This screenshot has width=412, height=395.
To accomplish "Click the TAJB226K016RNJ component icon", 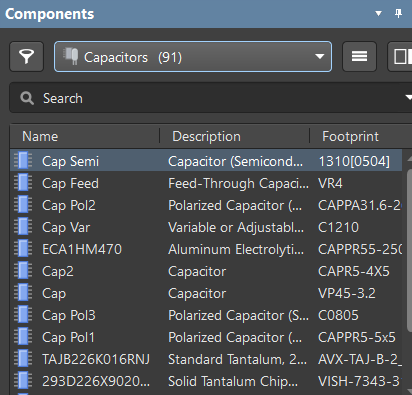I will coord(23,359).
